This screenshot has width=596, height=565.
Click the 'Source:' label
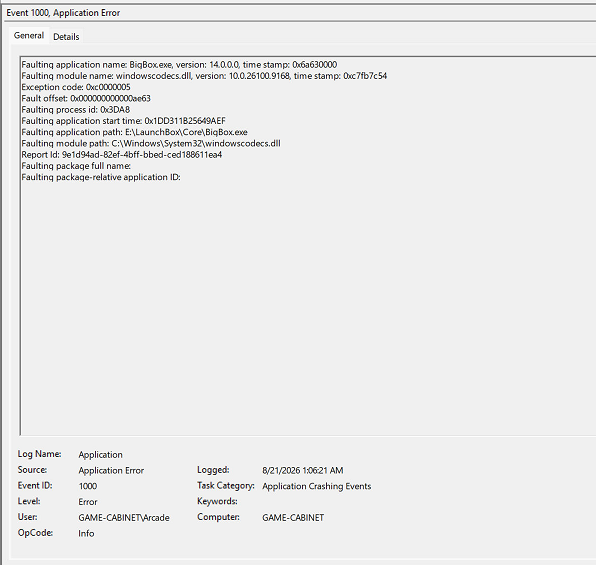point(32,470)
